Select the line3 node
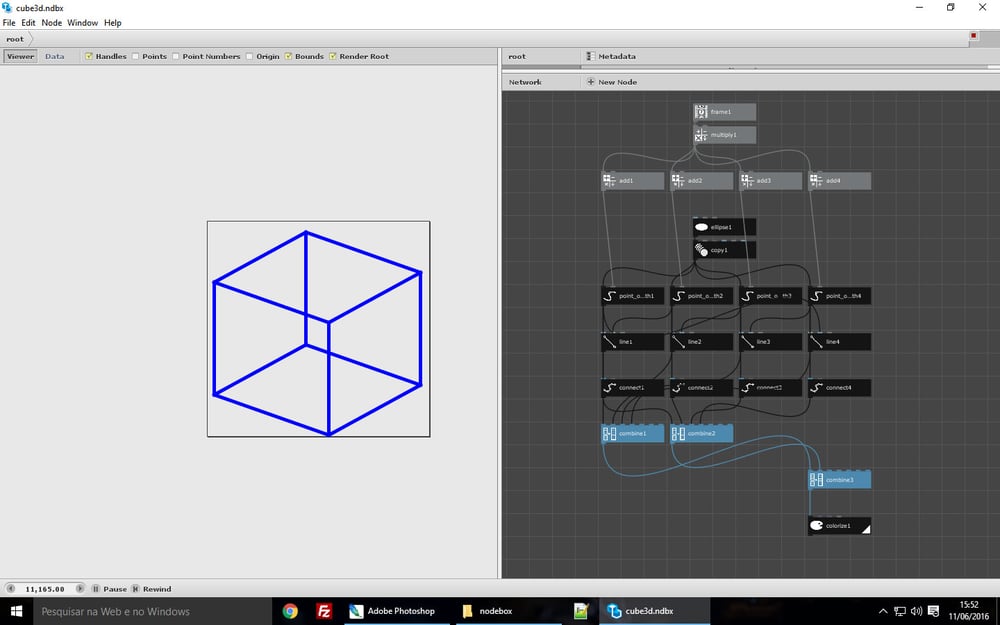The width and height of the screenshot is (1000, 625). coord(770,342)
